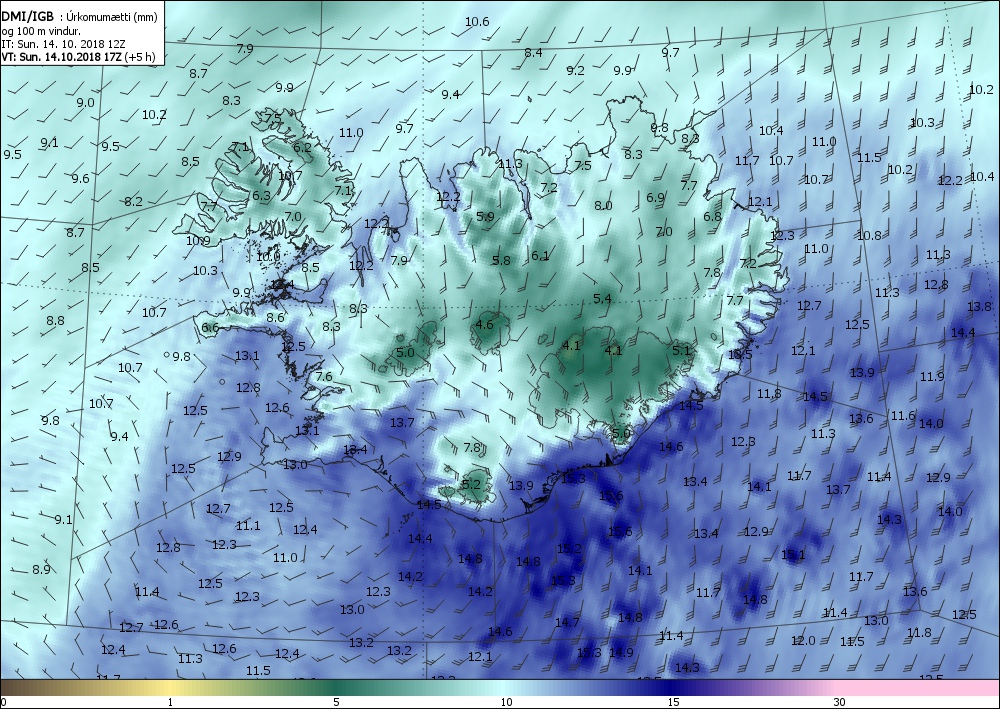The width and height of the screenshot is (1000, 709).
Task: Click the 6.8 value in northeast Iceland
Action: point(712,216)
